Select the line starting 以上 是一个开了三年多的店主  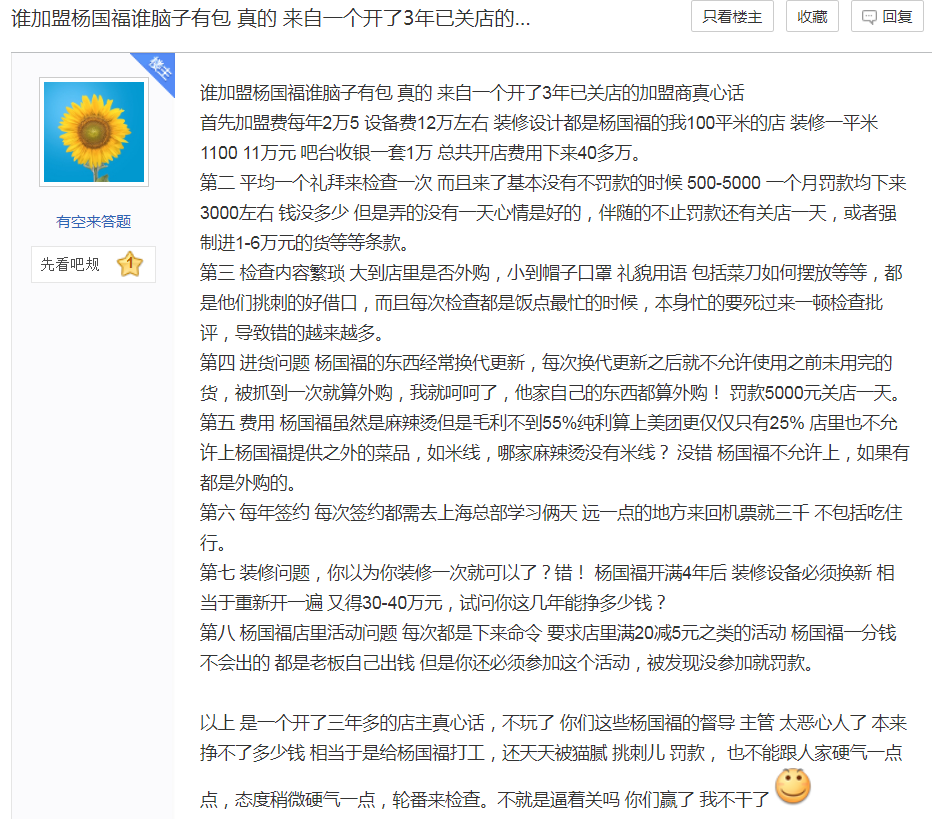click(553, 723)
